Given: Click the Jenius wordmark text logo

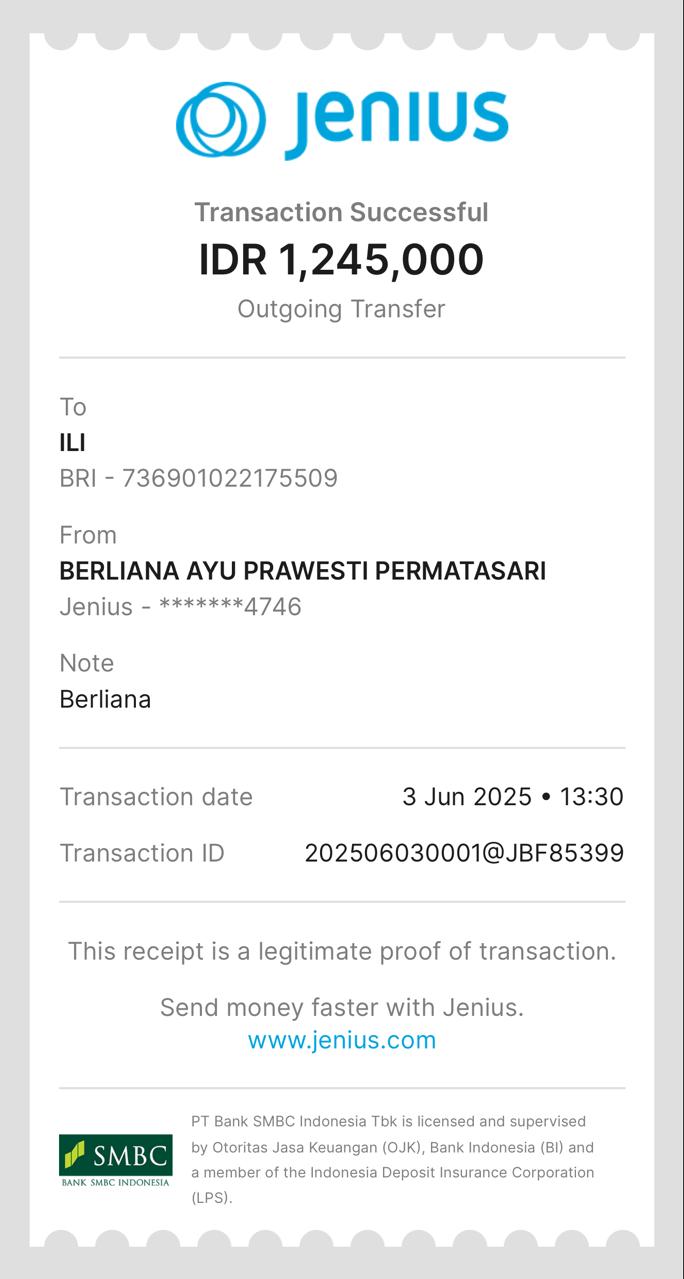Looking at the screenshot, I should 397,122.
